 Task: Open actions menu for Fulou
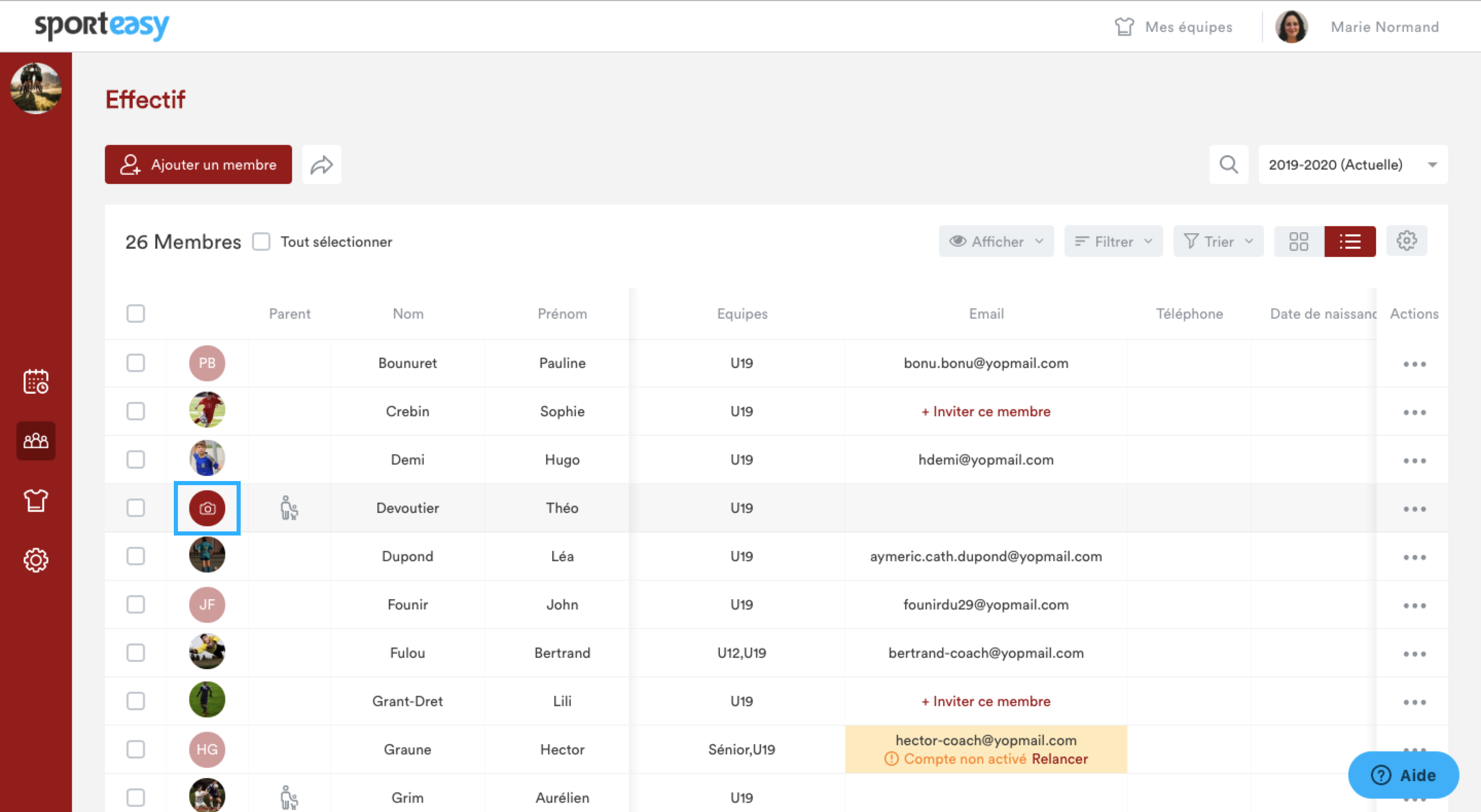[x=1414, y=653]
